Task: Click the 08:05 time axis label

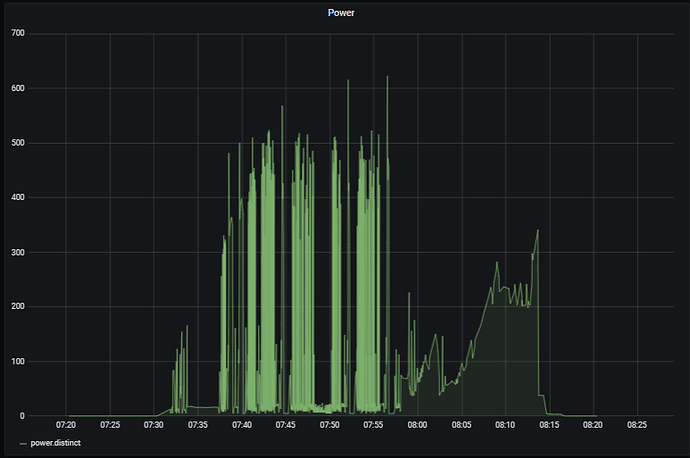Action: click(x=461, y=425)
